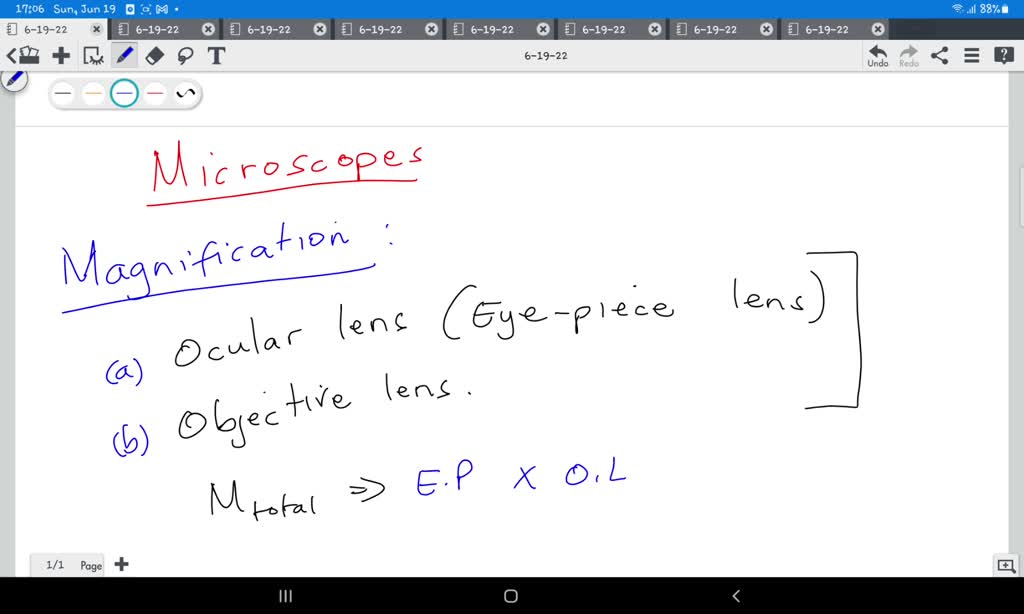Screen dimensions: 1024x614
Task: Select the Eraser tool
Action: pyautogui.click(x=156, y=56)
